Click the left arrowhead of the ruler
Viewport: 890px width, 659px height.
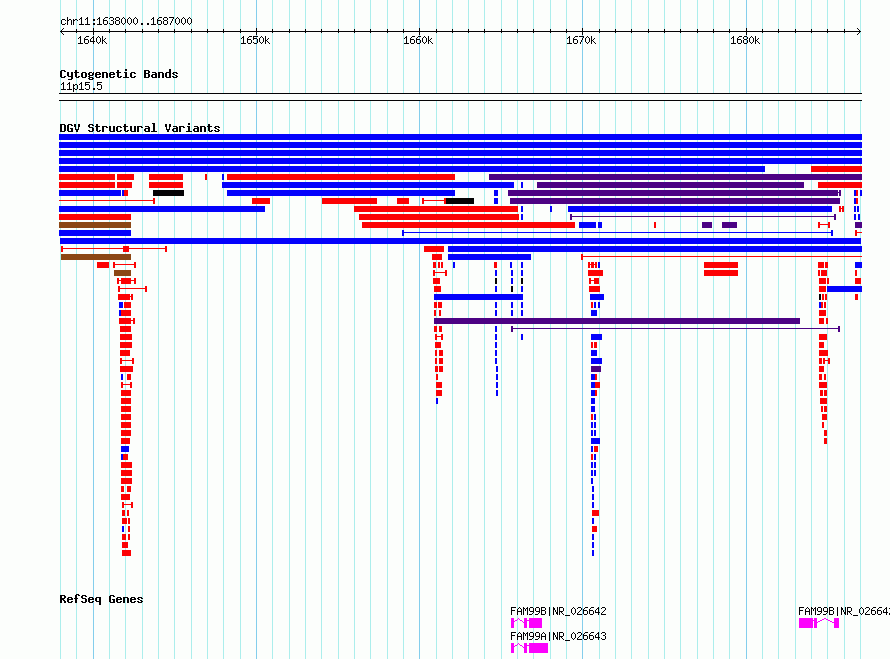coord(62,31)
